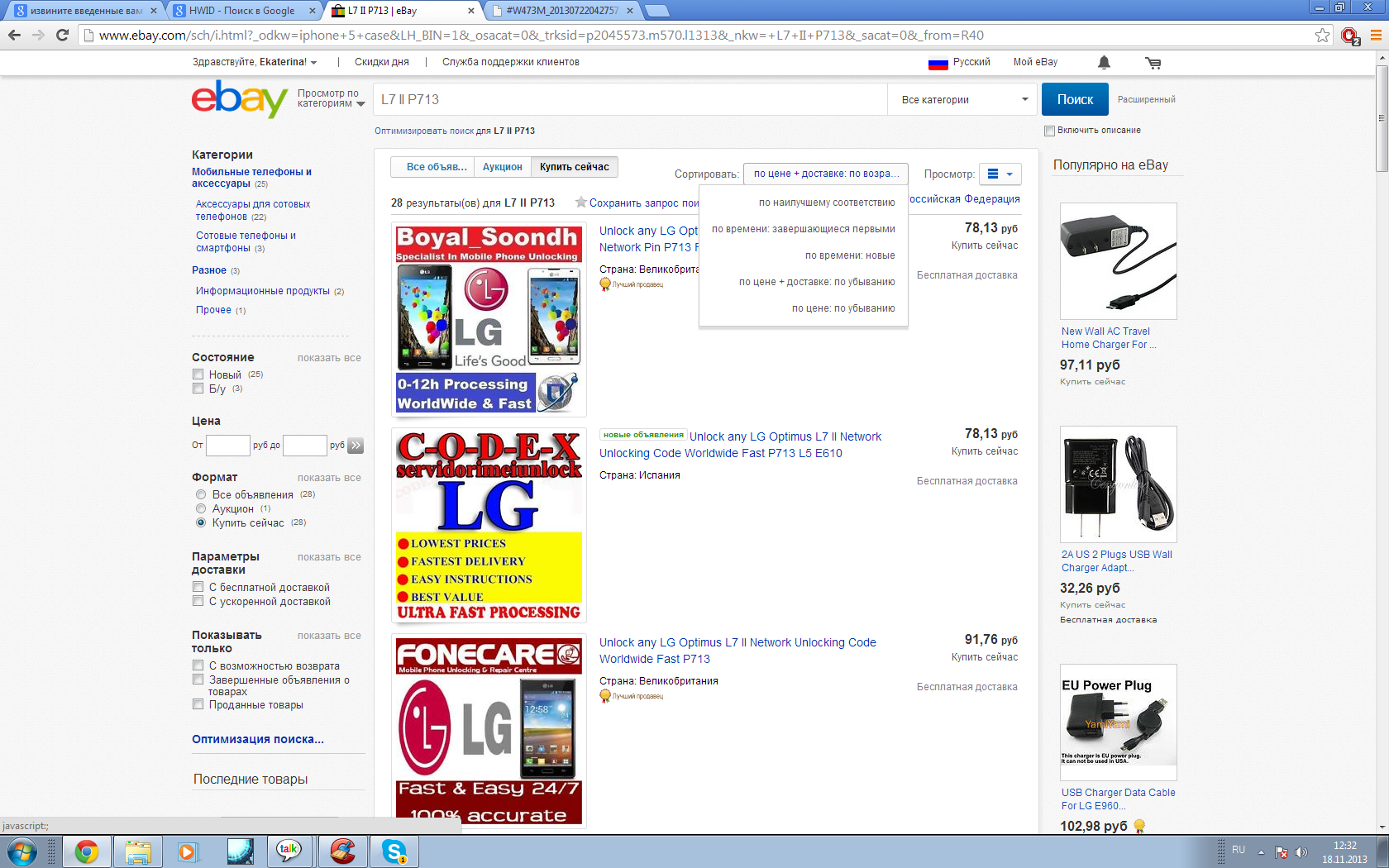The height and width of the screenshot is (868, 1389).
Task: Expand 'Просмотр по категориям' dropdown
Action: pyautogui.click(x=331, y=98)
